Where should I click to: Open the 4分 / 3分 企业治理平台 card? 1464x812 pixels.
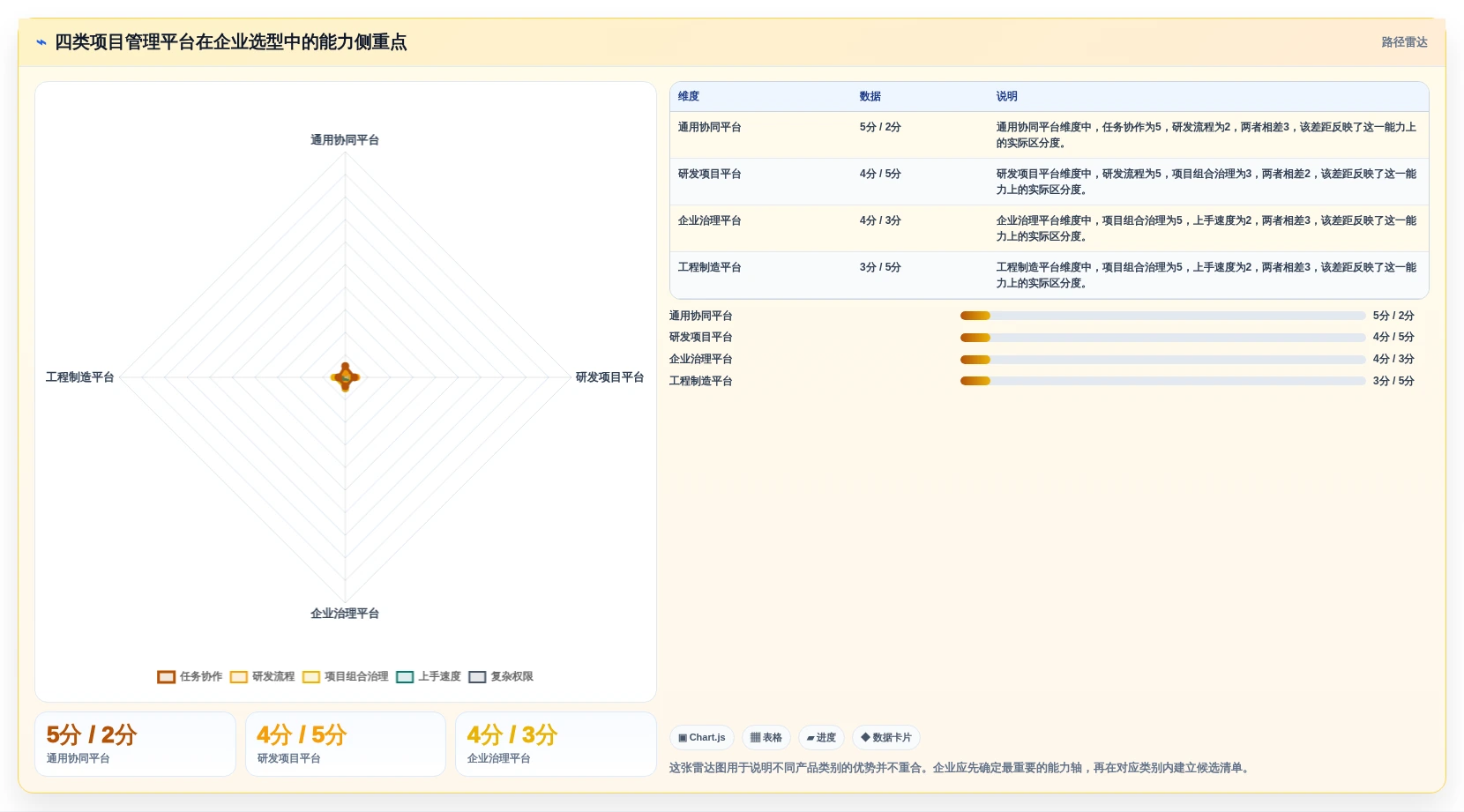pyautogui.click(x=556, y=744)
